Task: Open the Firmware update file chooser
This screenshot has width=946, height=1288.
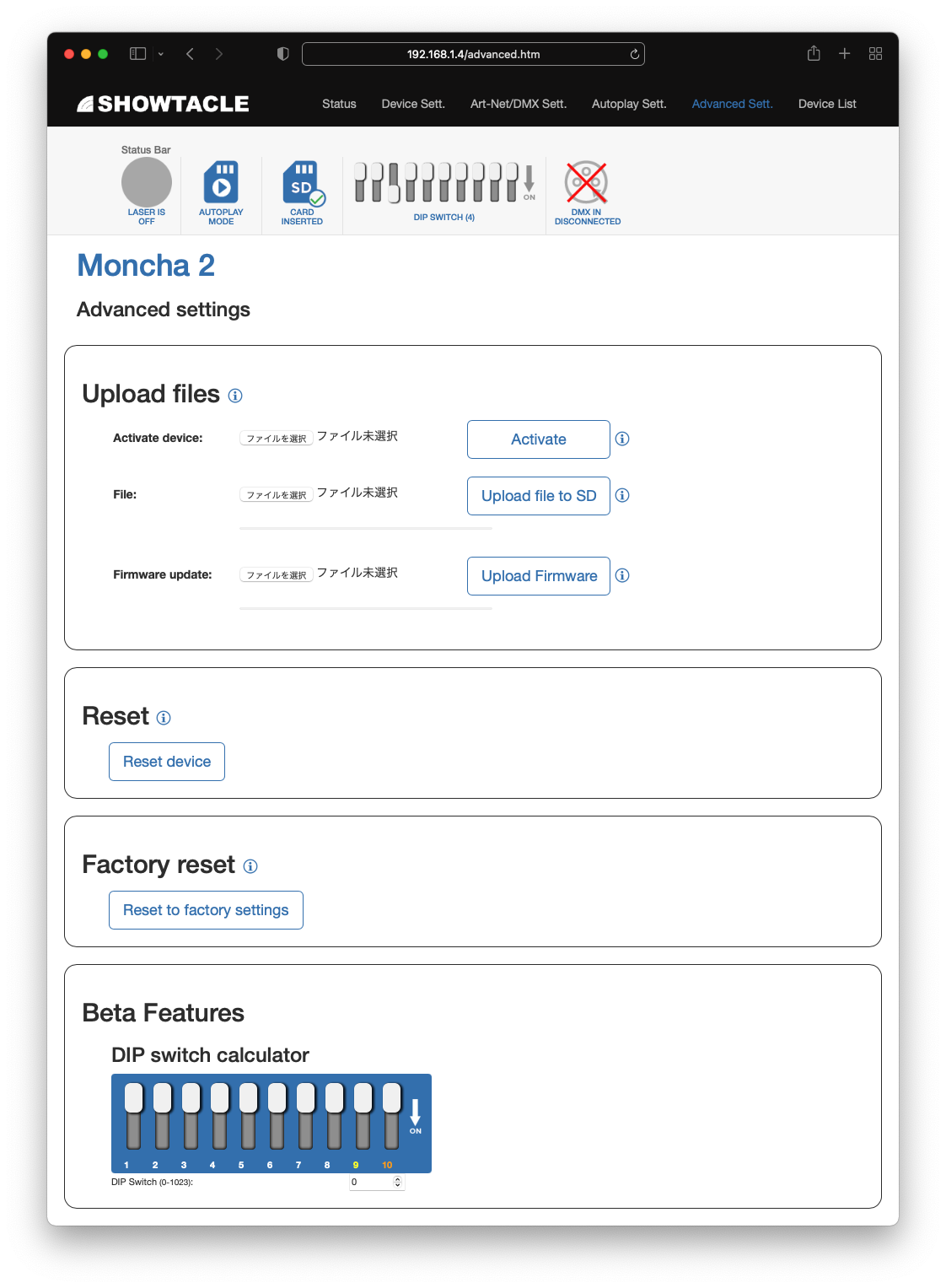Action: click(x=276, y=574)
